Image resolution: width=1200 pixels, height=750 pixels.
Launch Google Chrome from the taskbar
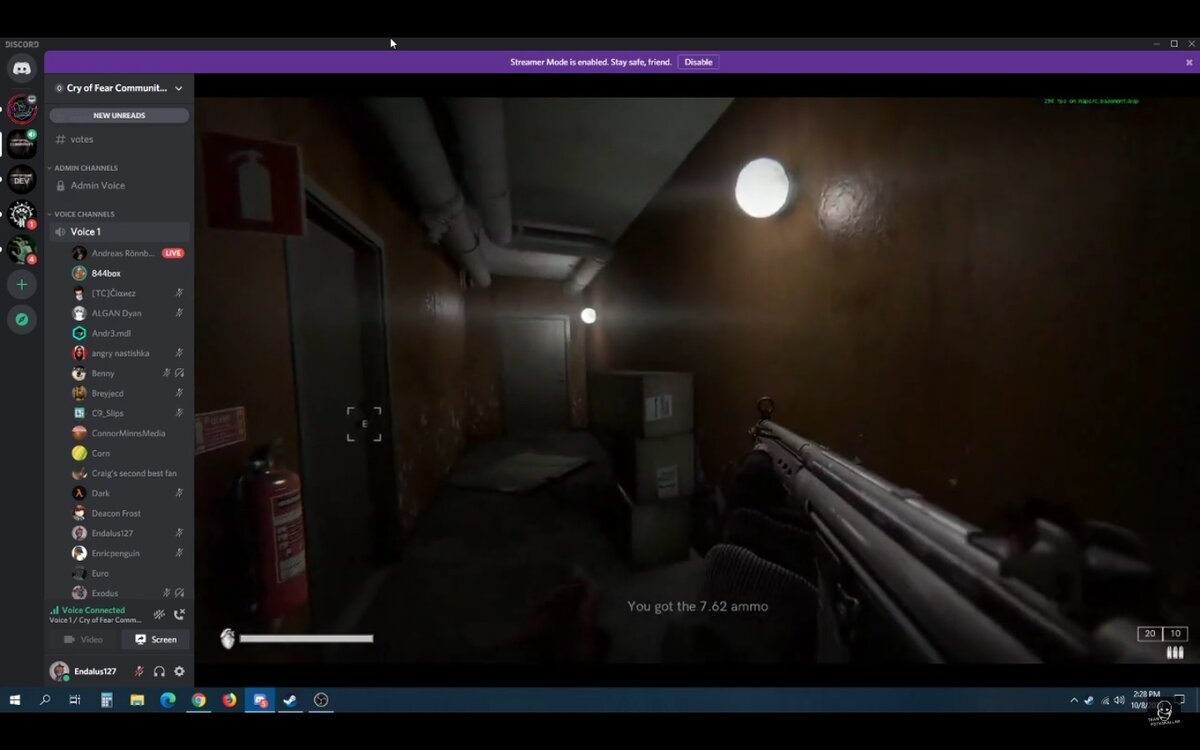(199, 700)
